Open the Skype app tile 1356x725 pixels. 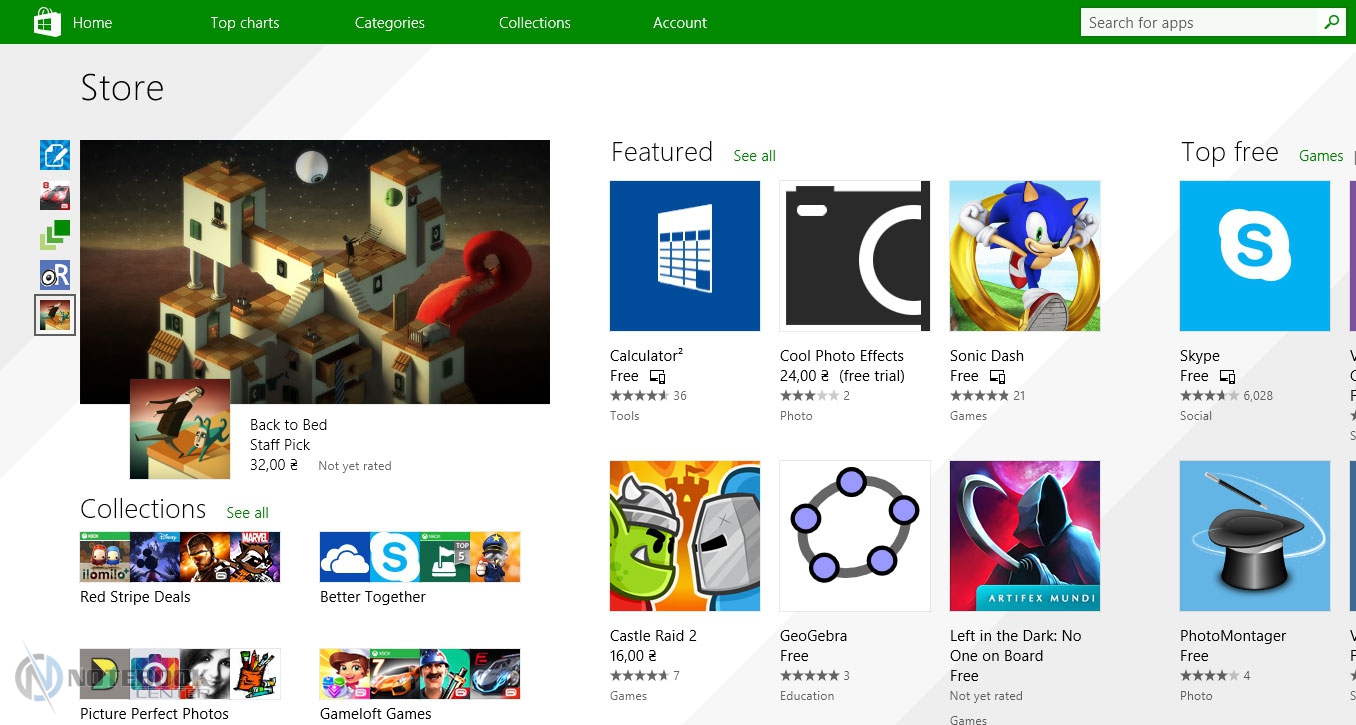(1255, 256)
